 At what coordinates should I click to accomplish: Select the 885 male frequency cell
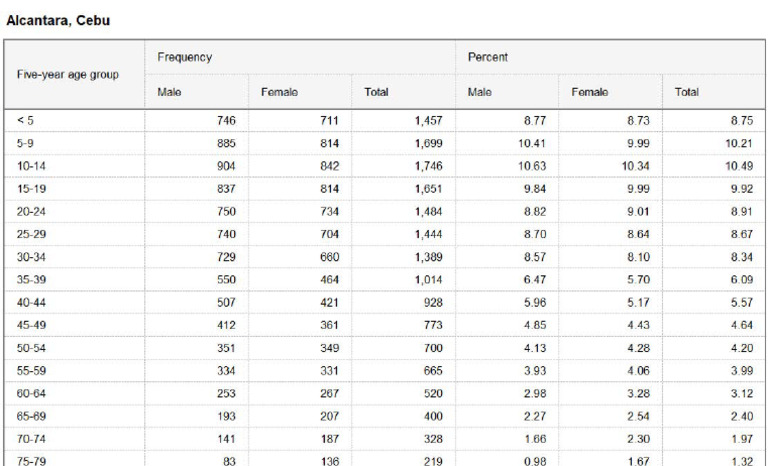click(226, 143)
